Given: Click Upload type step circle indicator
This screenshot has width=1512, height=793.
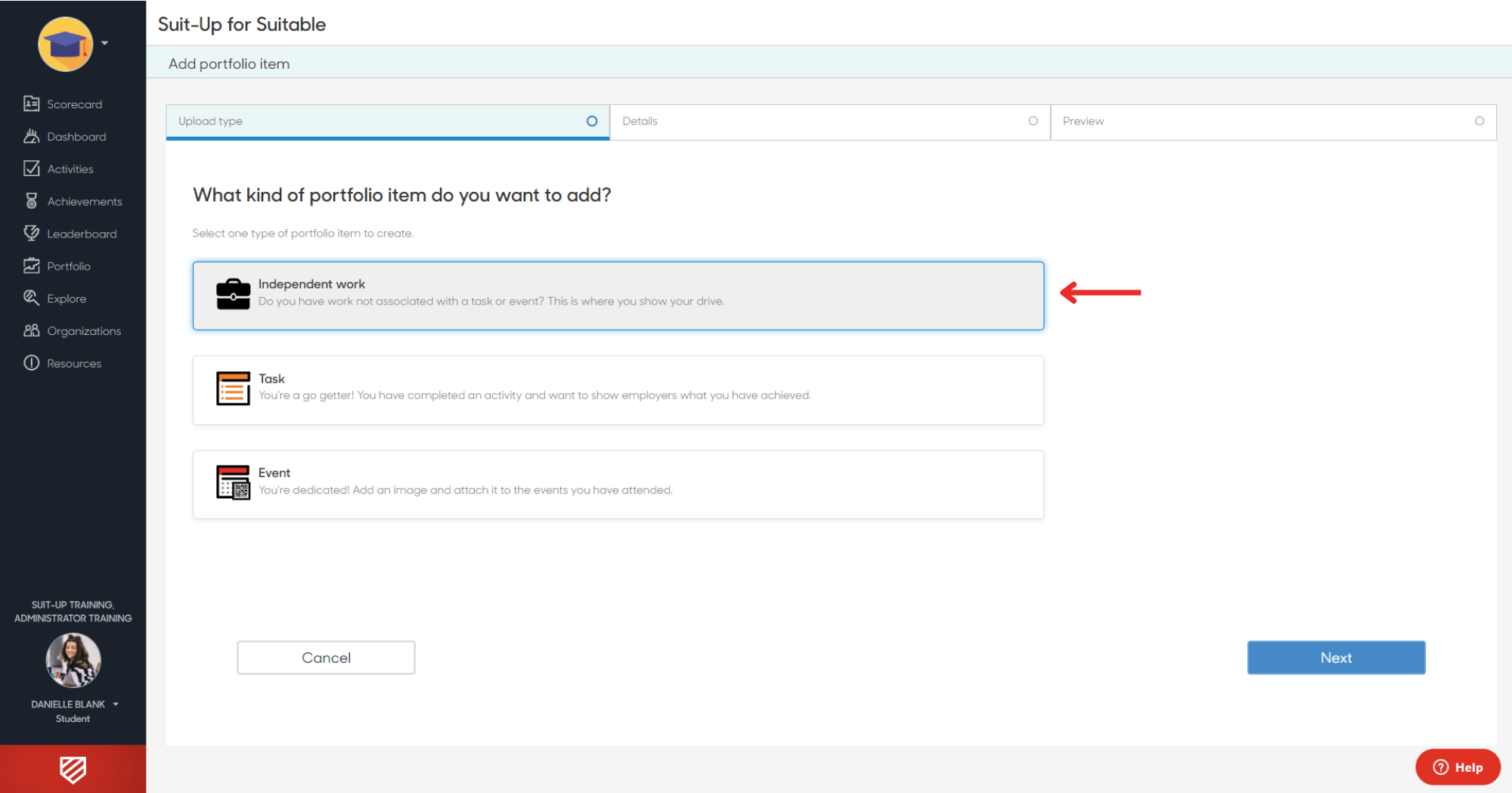Looking at the screenshot, I should pyautogui.click(x=592, y=121).
